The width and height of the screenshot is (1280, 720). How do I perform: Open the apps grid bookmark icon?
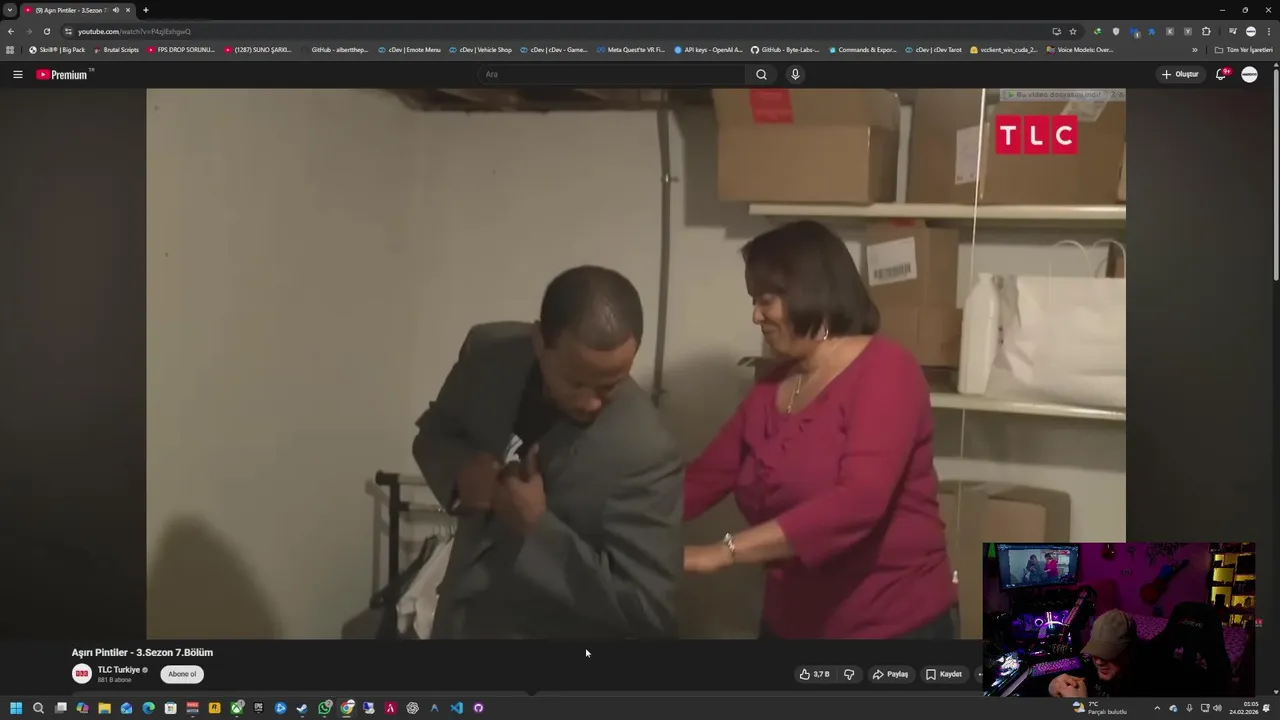coord(10,50)
